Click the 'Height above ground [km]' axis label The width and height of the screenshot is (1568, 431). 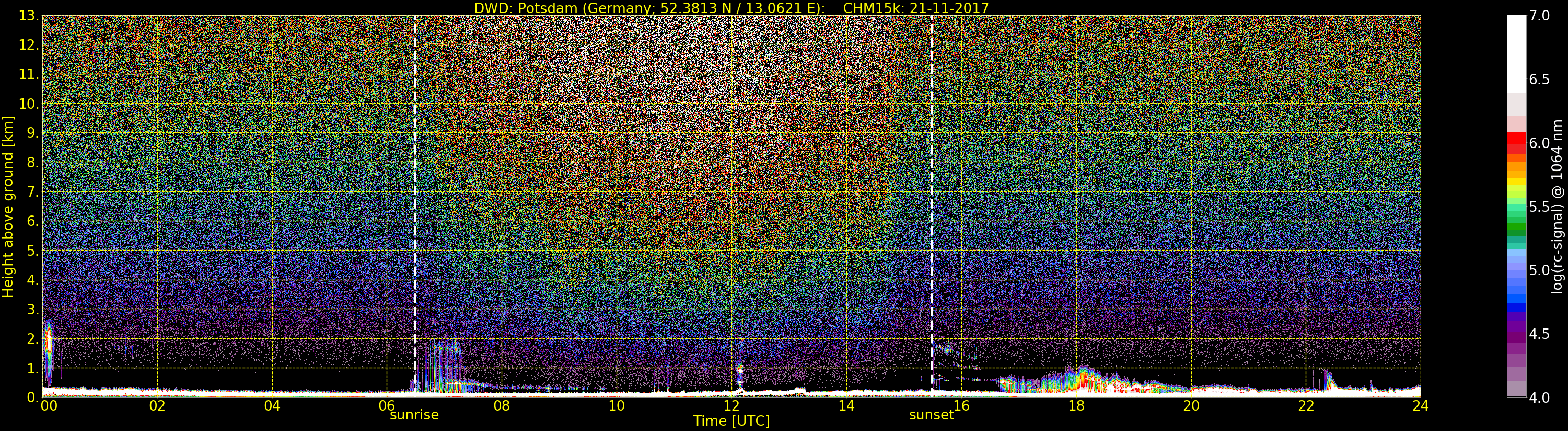click(x=8, y=207)
